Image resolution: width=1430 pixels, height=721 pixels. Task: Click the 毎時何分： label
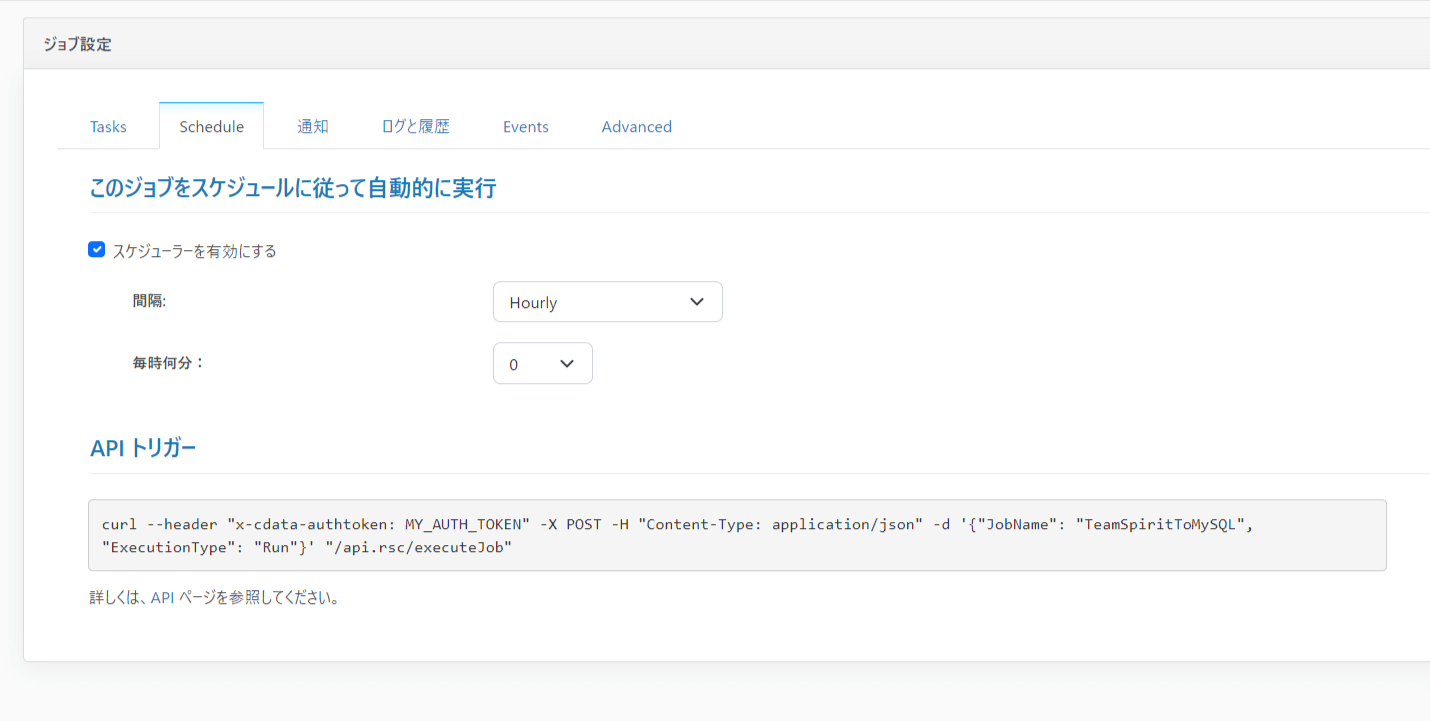tap(169, 362)
